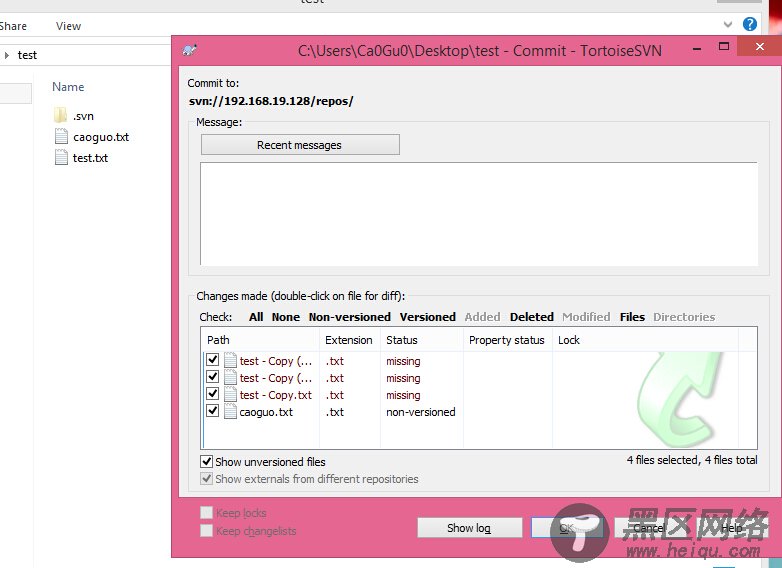
Task: Uncheck caoguo.txt in commit list
Action: 212,410
